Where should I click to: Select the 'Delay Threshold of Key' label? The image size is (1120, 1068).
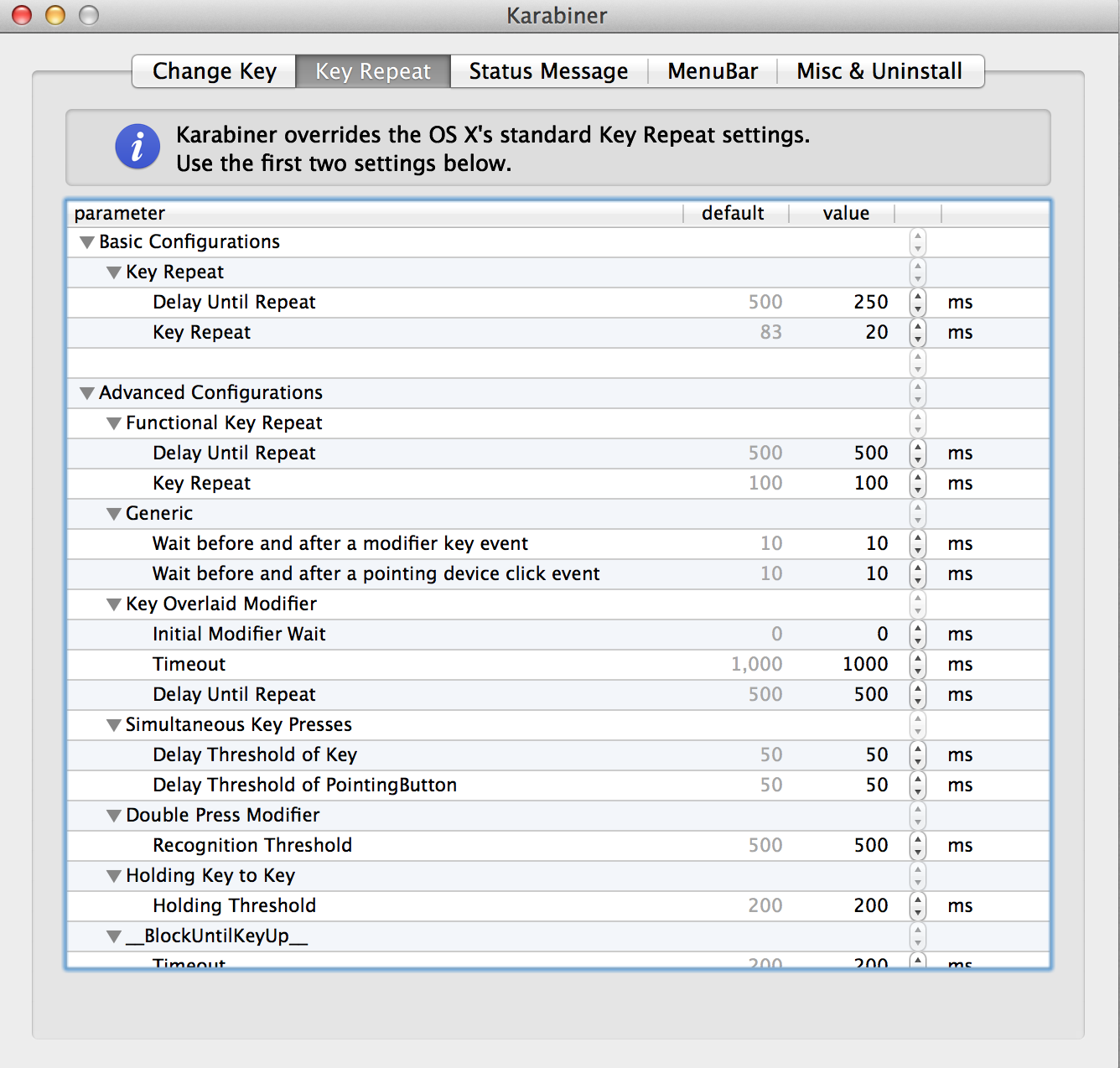(x=255, y=755)
